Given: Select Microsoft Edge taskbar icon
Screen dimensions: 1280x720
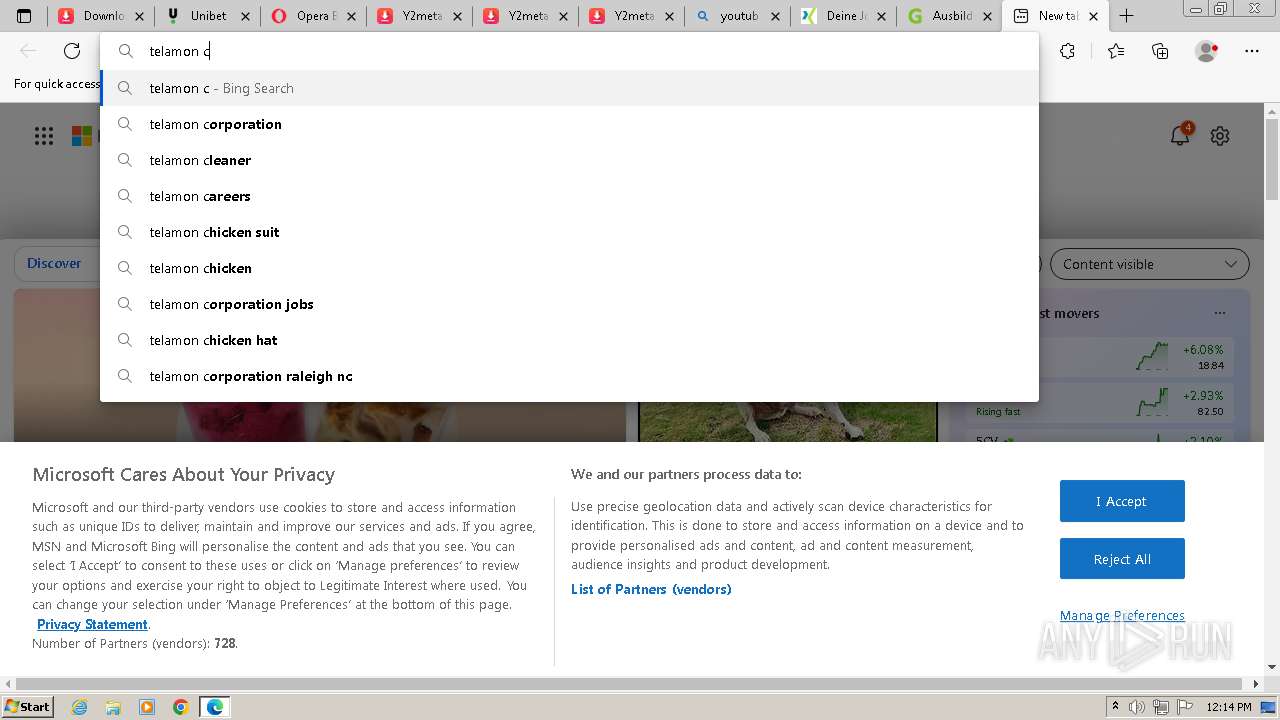Looking at the screenshot, I should pyautogui.click(x=215, y=707).
